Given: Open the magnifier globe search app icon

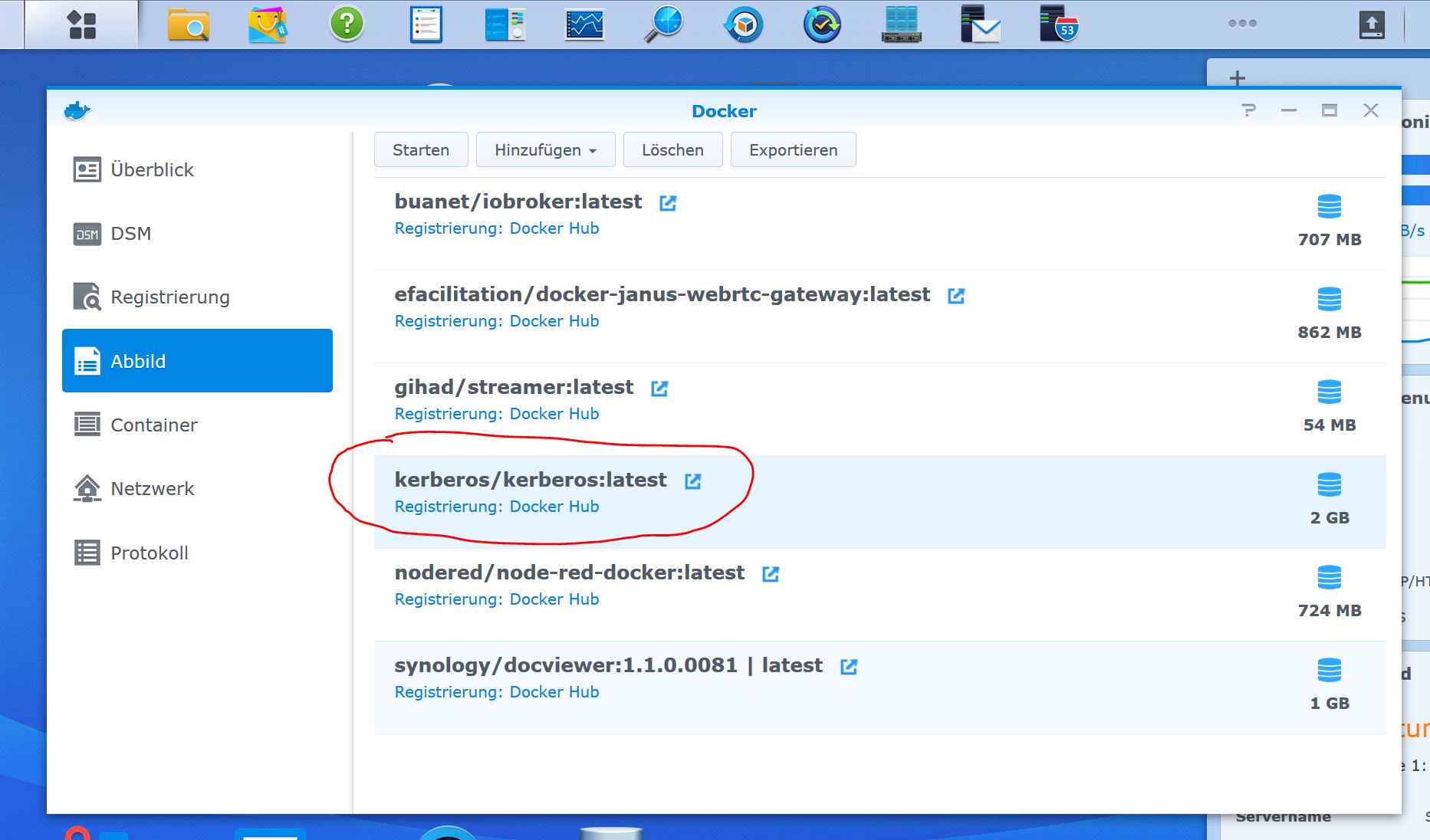Looking at the screenshot, I should point(663,25).
